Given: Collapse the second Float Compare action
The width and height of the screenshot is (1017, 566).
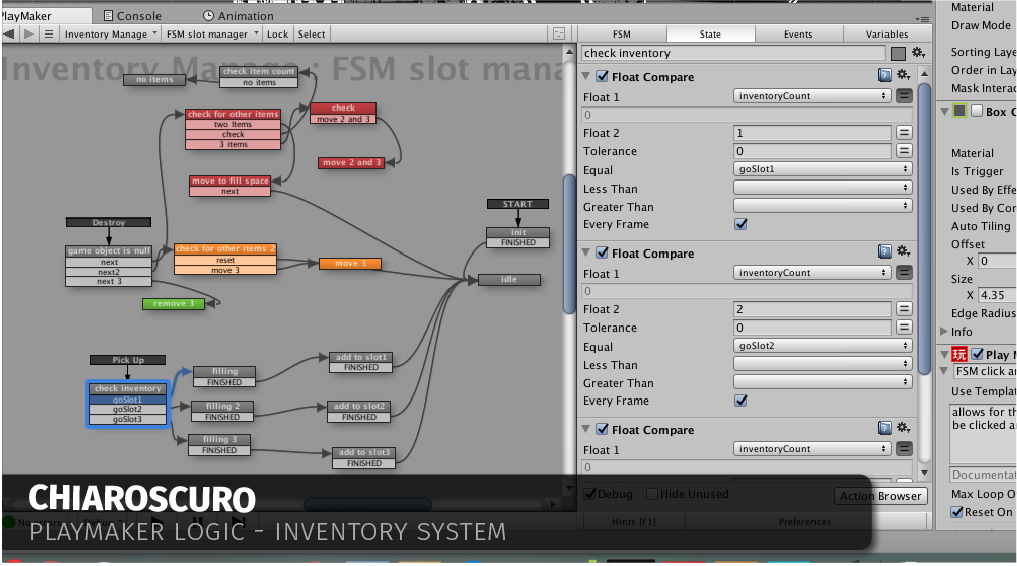Looking at the screenshot, I should (587, 253).
